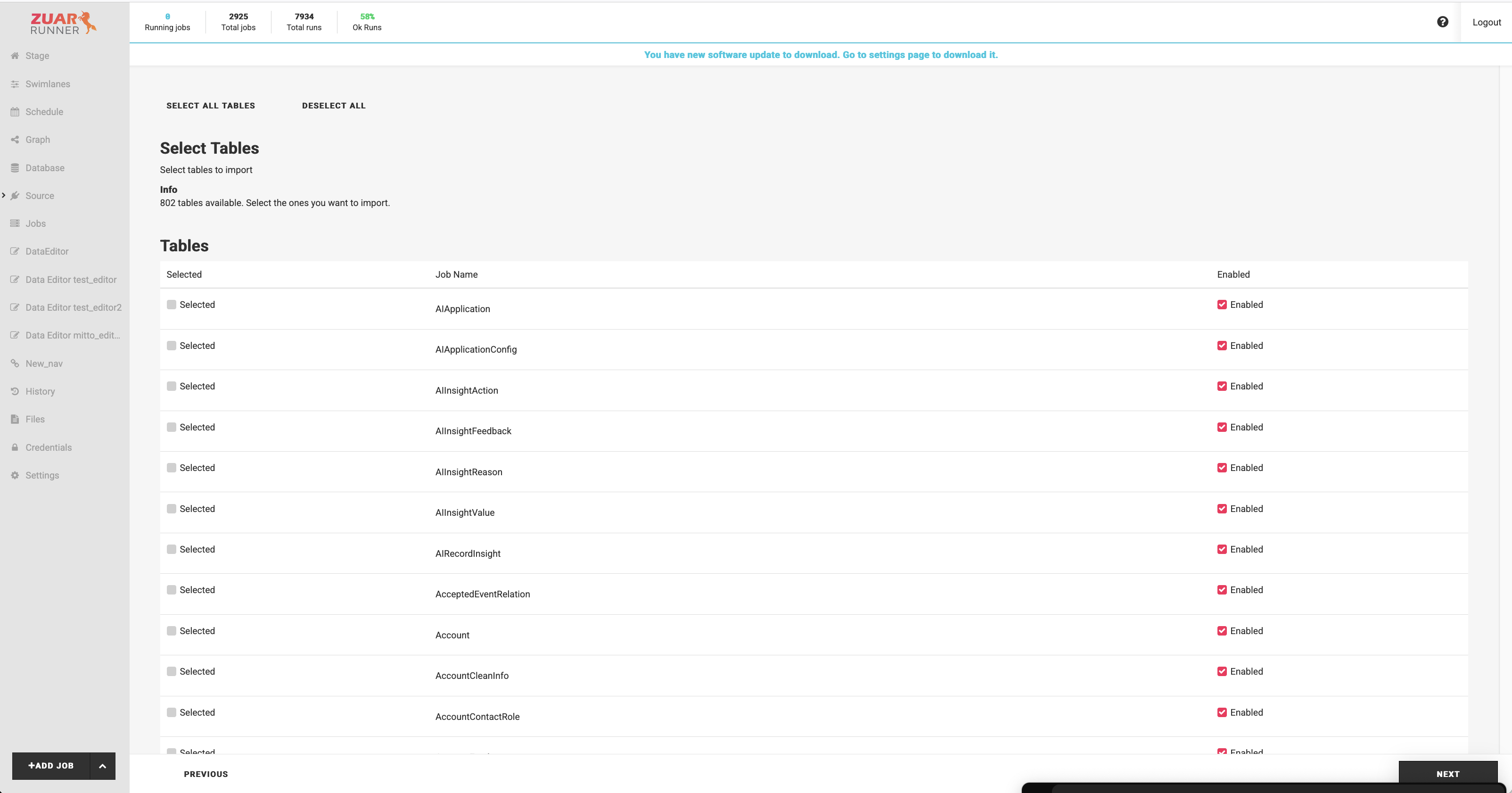Click the DataEditor pencil icon
The image size is (1512, 793).
click(x=15, y=251)
